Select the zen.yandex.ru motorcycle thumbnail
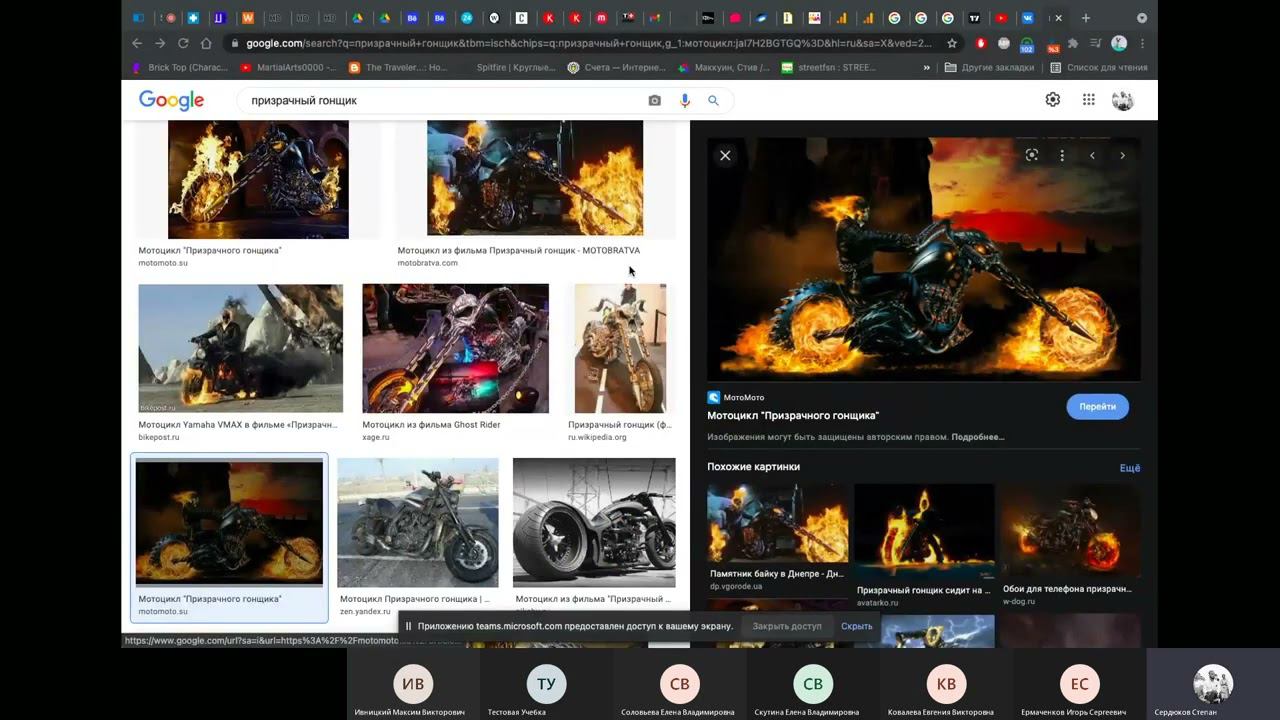The height and width of the screenshot is (720, 1280). pos(418,522)
